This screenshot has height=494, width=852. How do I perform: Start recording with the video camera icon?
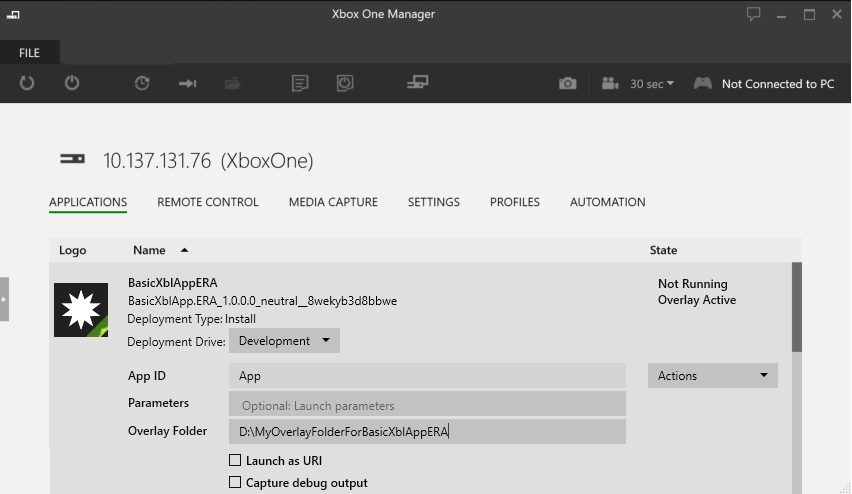tap(610, 83)
